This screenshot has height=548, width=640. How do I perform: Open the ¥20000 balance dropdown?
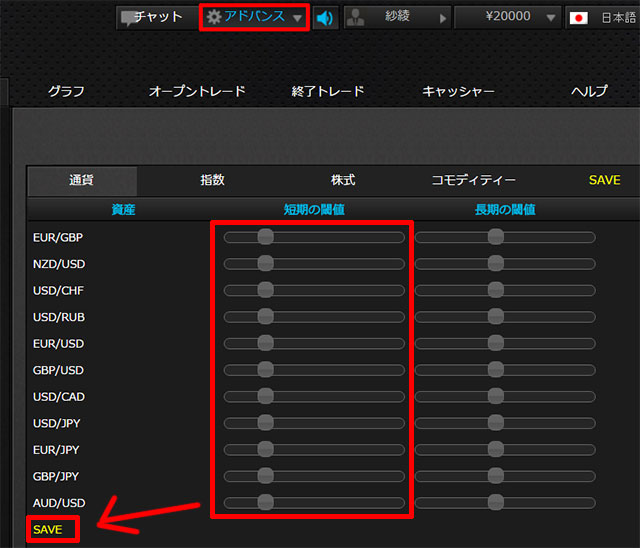coord(508,18)
